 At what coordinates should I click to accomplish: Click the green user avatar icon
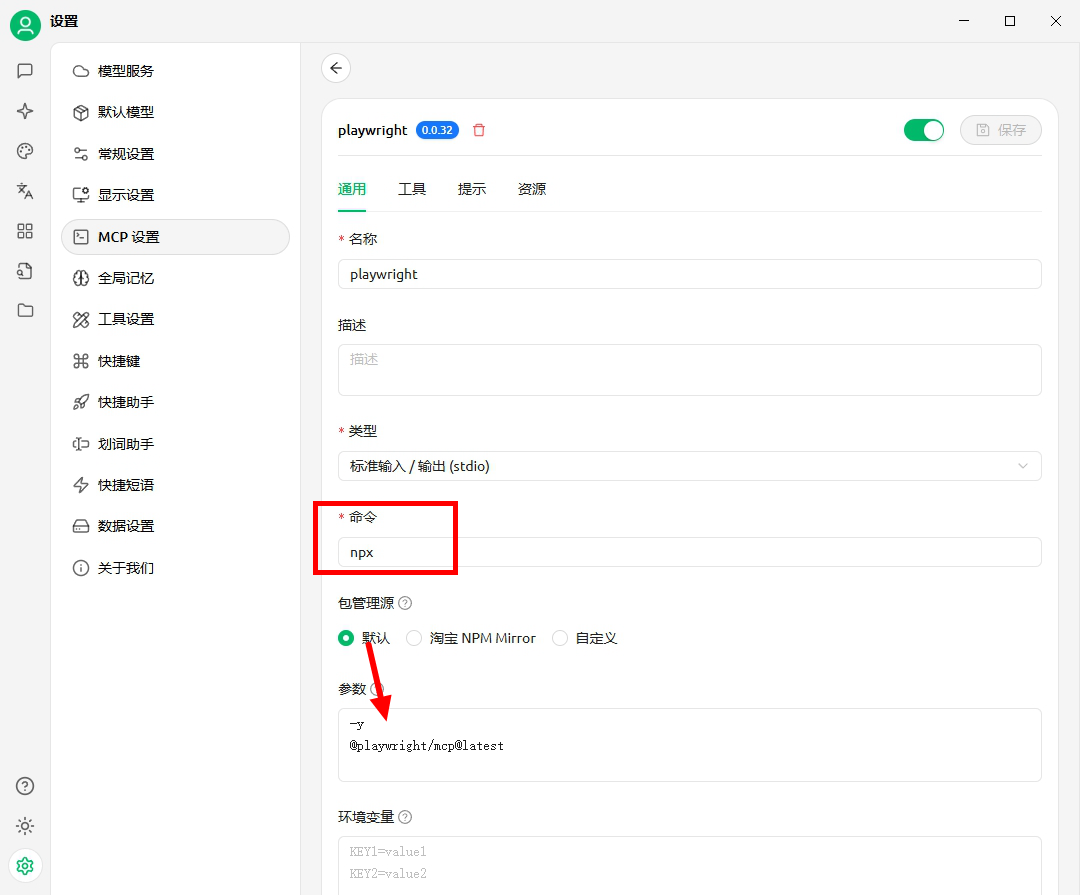pyautogui.click(x=25, y=25)
